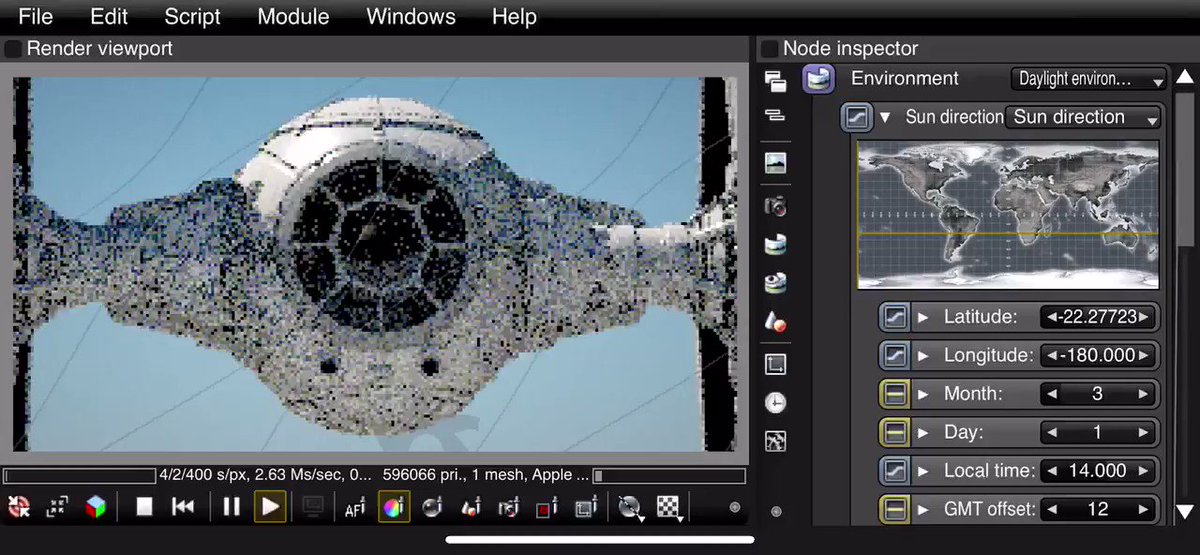Open the Edit menu
1200x555 pixels.
[x=109, y=17]
